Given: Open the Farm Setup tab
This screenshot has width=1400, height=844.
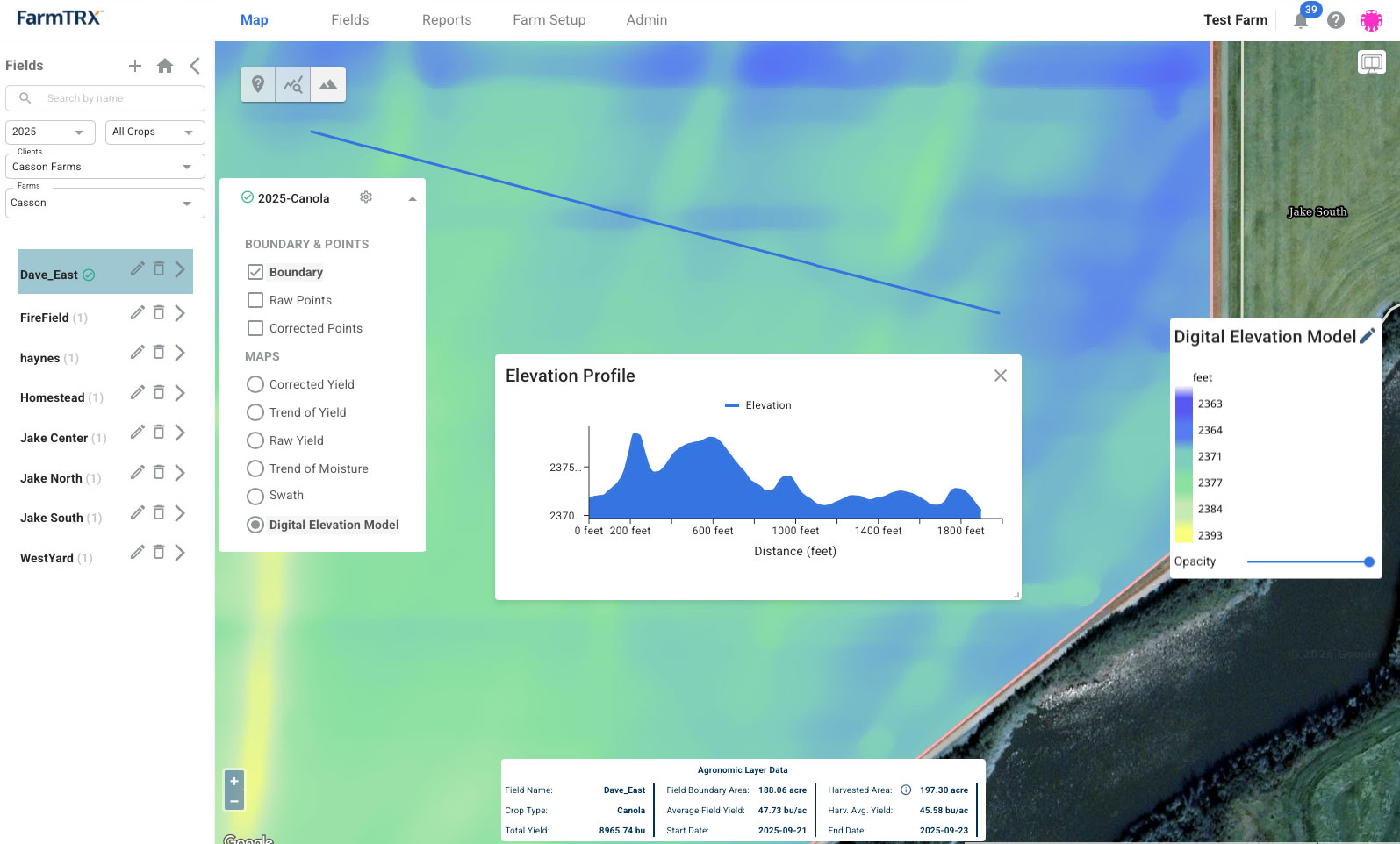Looking at the screenshot, I should pos(549,20).
